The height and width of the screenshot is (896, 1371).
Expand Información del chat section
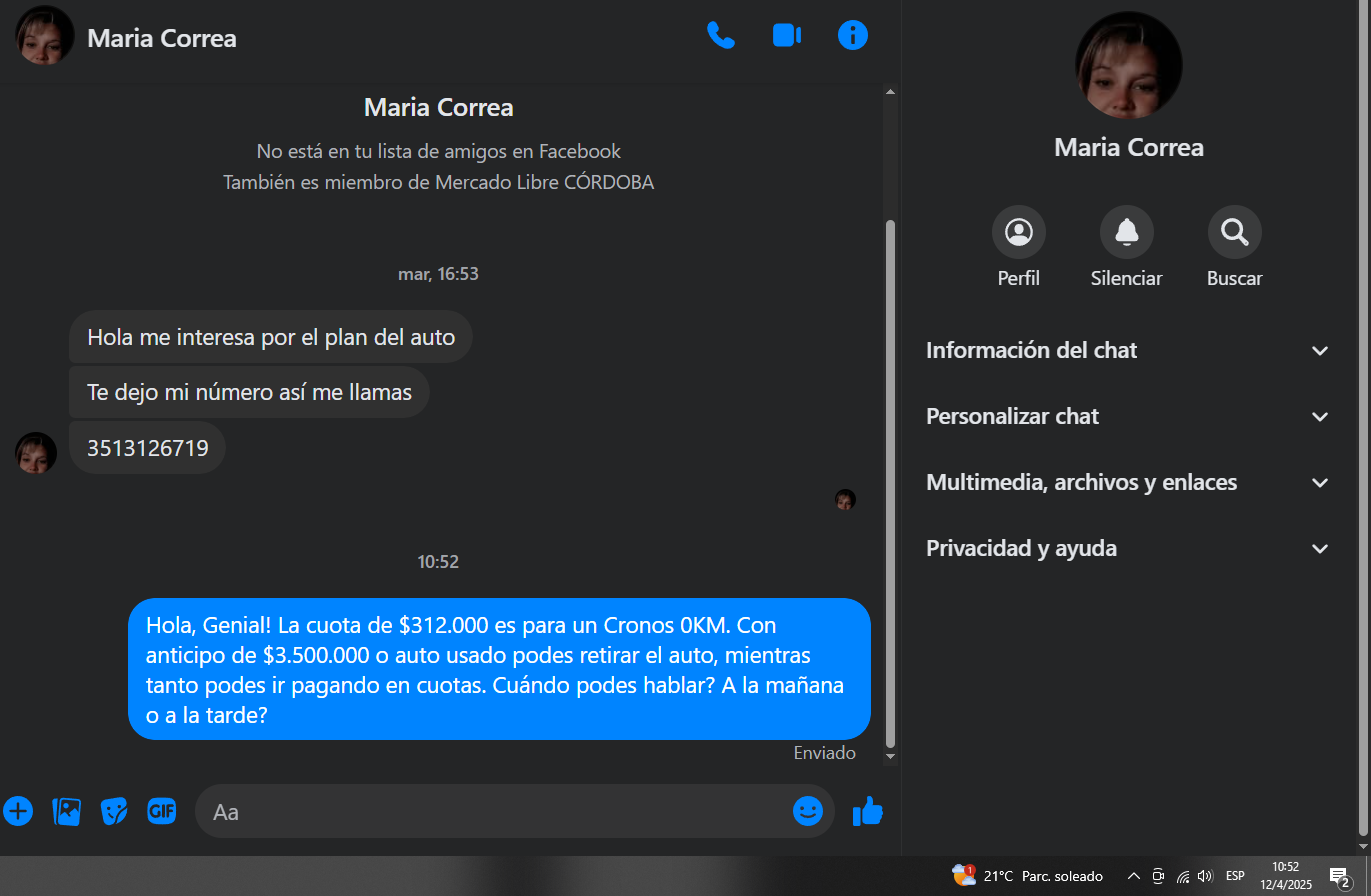(x=1129, y=351)
